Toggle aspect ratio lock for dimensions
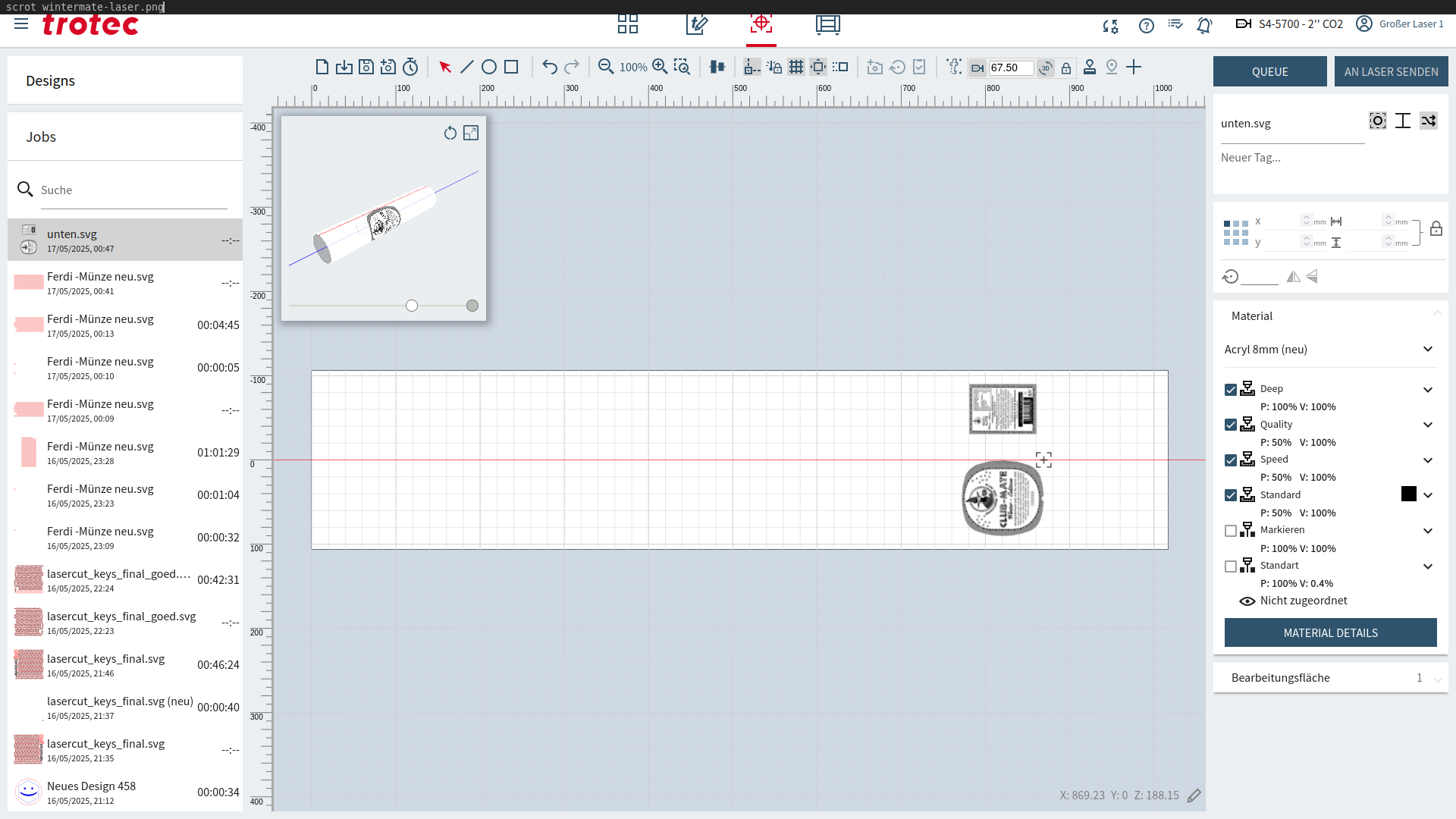 coord(1436,229)
